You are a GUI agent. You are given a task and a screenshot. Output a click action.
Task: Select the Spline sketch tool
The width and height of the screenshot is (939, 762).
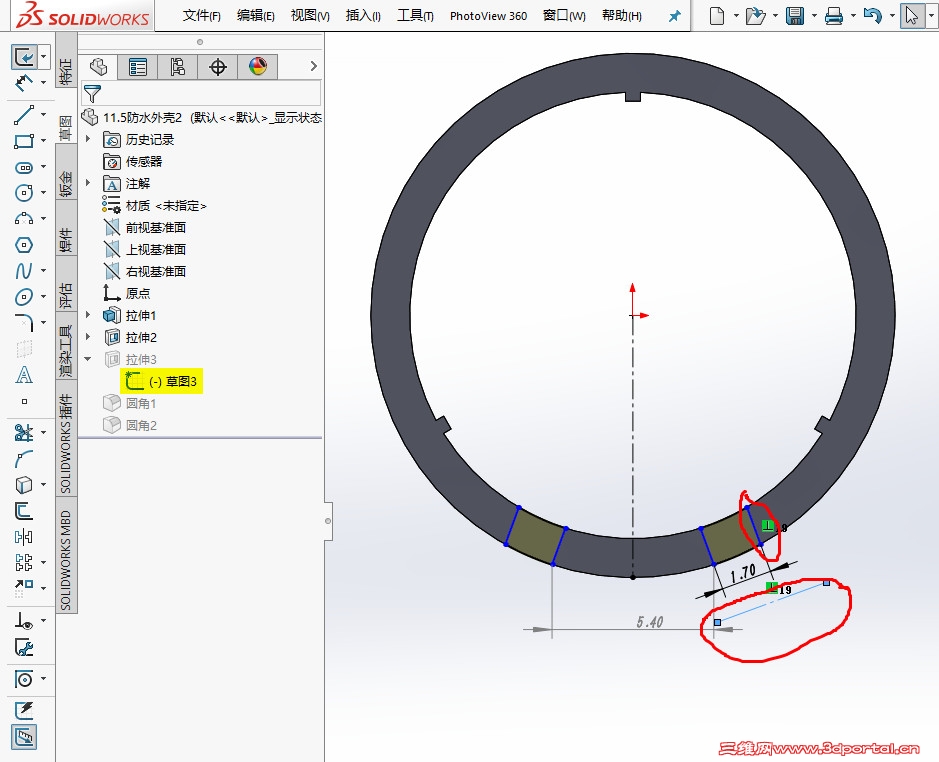coord(23,271)
